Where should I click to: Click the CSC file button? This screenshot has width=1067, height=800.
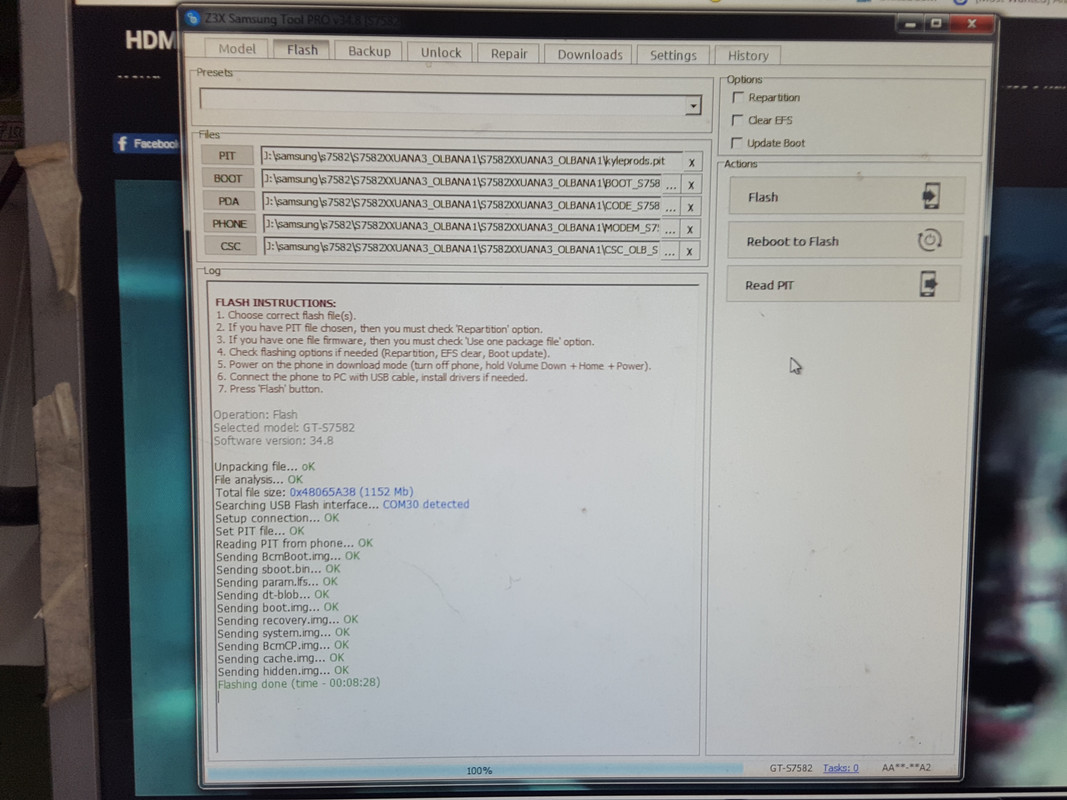(230, 246)
